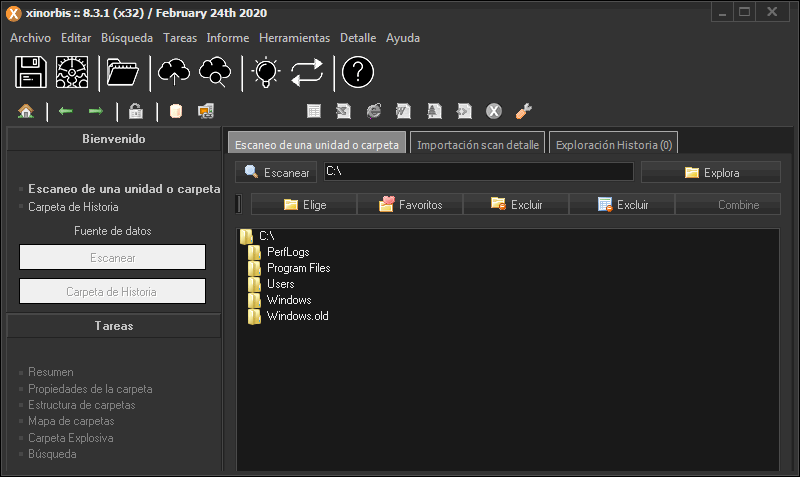Open the Archivo menu
800x477 pixels.
[30, 38]
